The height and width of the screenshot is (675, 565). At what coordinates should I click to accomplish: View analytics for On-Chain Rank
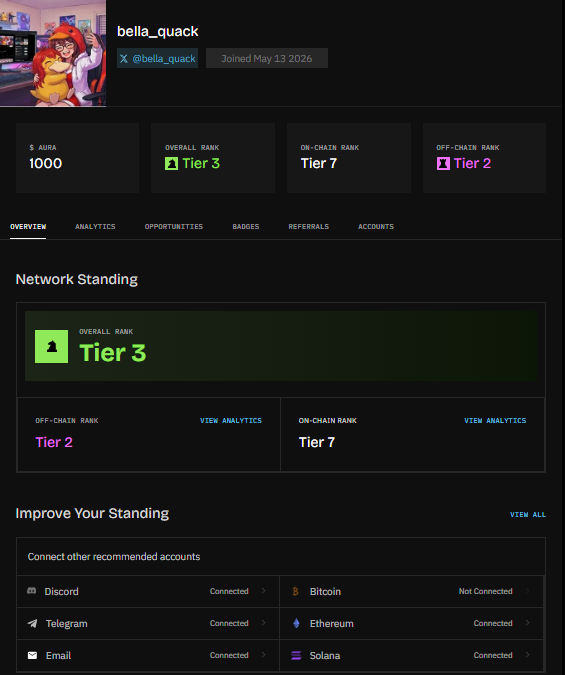click(x=495, y=421)
